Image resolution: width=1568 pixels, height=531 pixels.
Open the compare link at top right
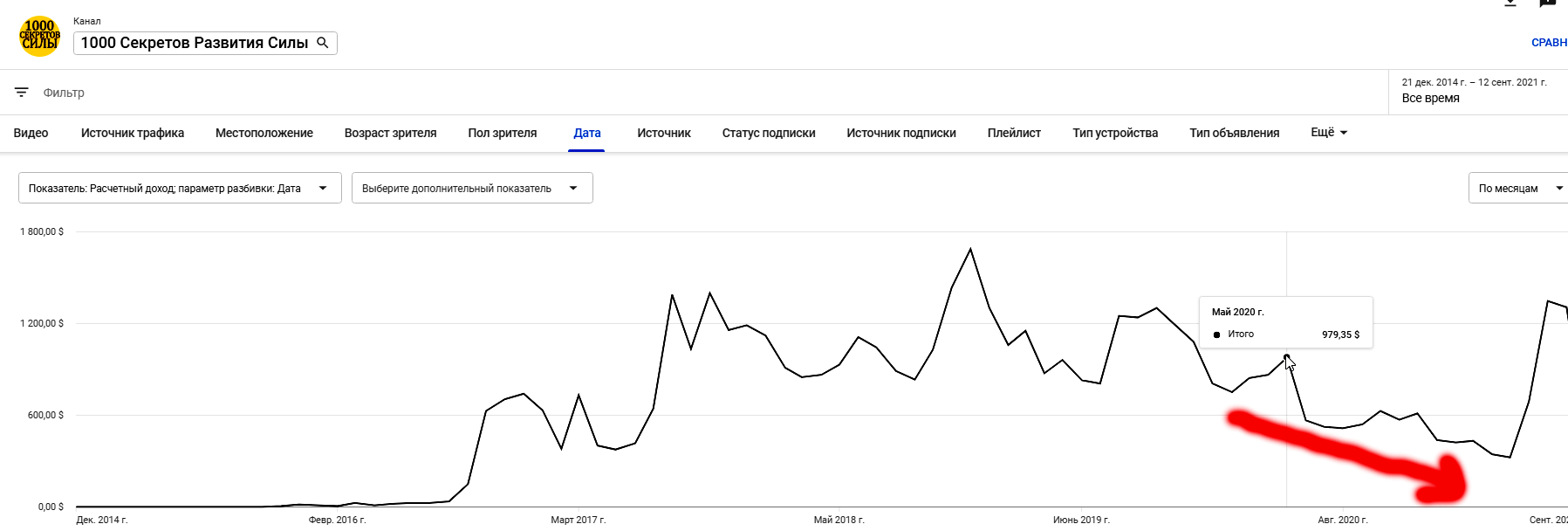pos(1549,43)
